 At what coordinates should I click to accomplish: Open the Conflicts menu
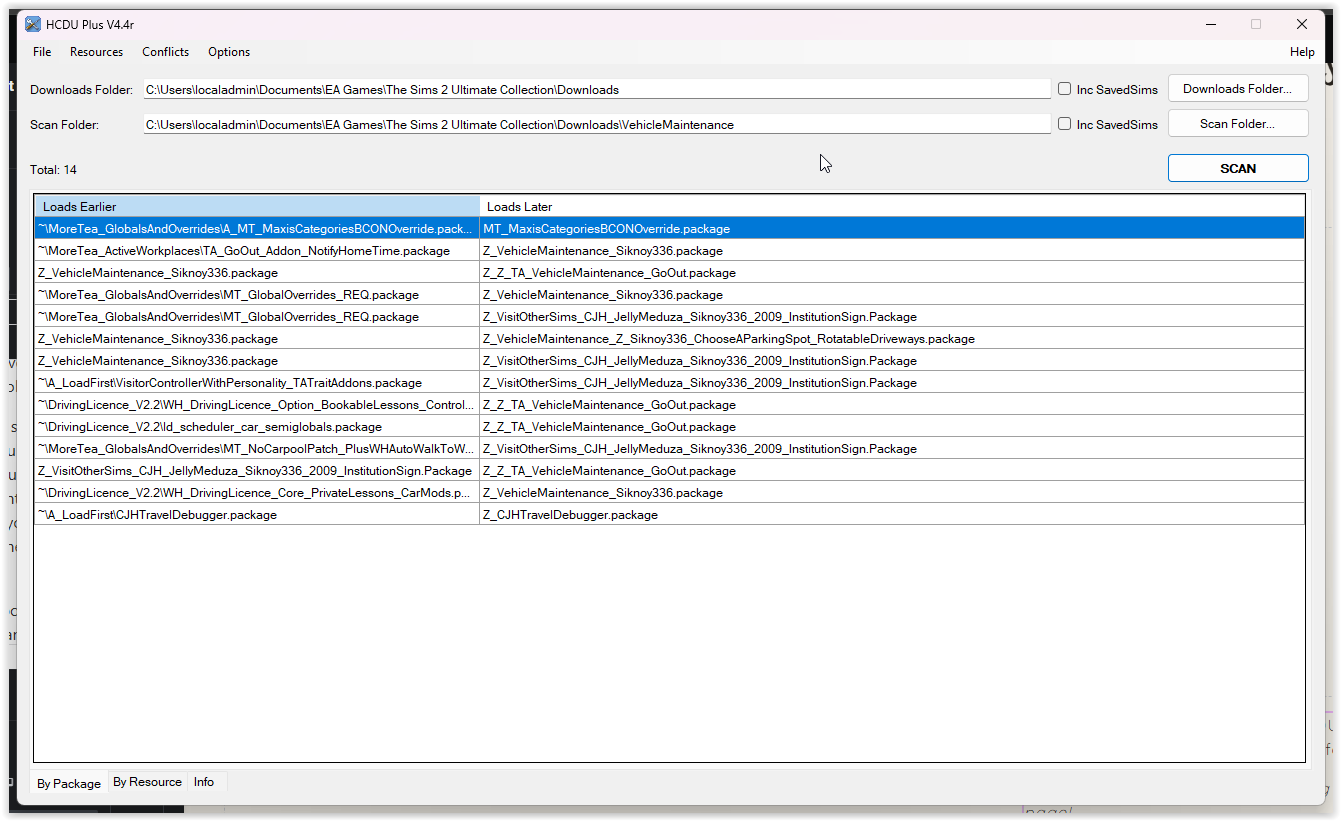click(x=165, y=52)
